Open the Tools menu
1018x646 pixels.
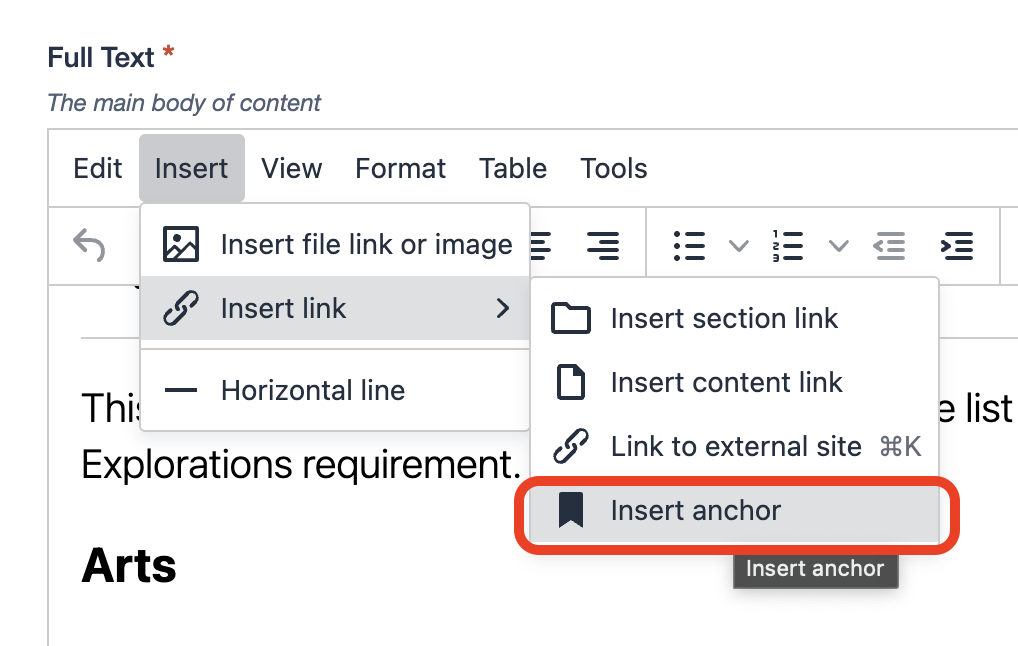point(614,169)
